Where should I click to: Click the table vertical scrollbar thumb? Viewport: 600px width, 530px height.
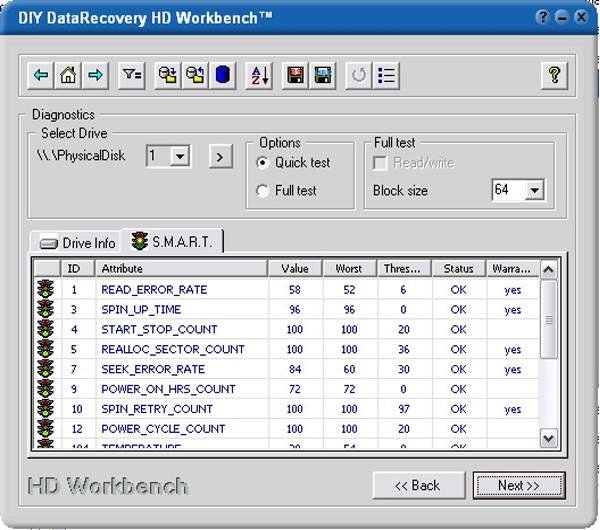coord(548,319)
